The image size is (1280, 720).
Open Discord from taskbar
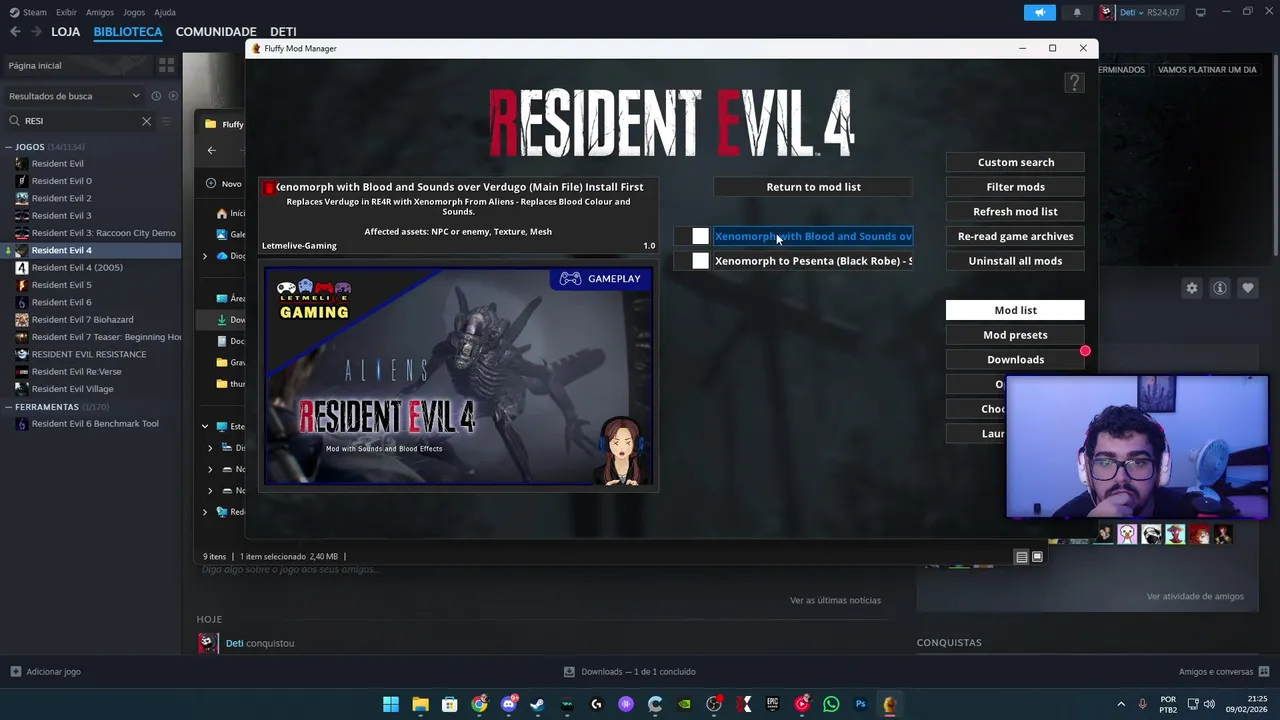click(x=508, y=704)
